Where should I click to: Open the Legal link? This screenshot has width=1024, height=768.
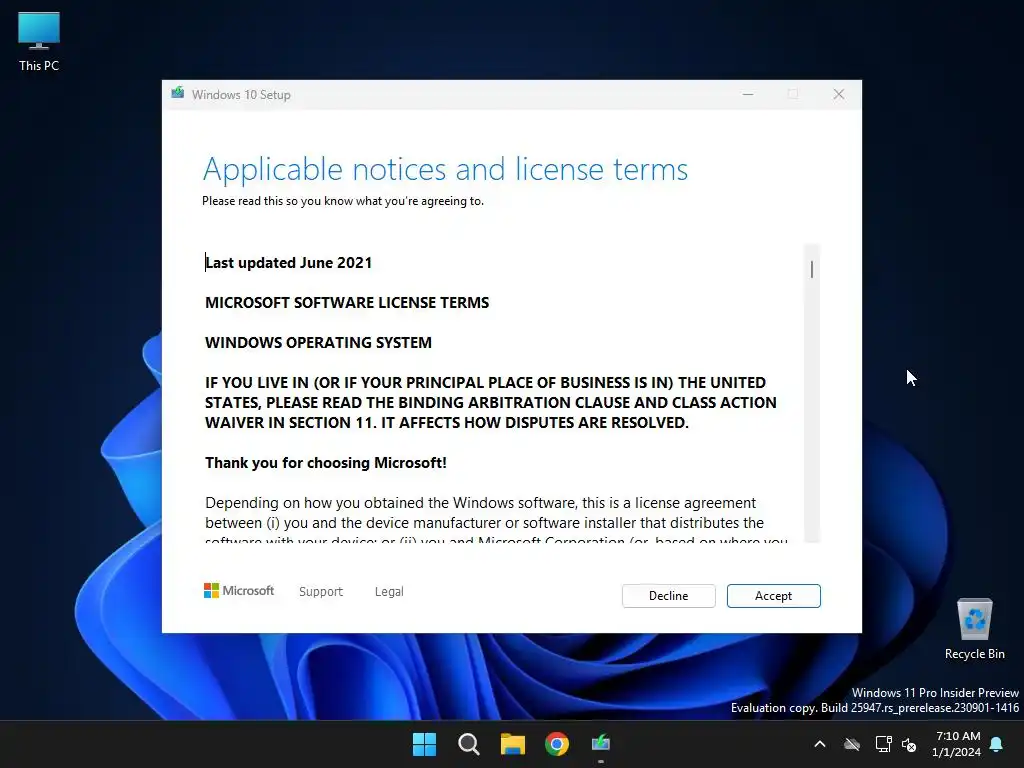pos(389,592)
